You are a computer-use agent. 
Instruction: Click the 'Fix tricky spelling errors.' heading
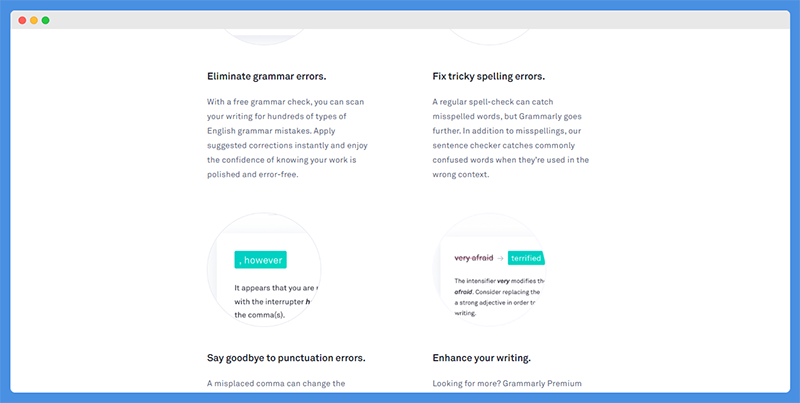click(x=488, y=77)
